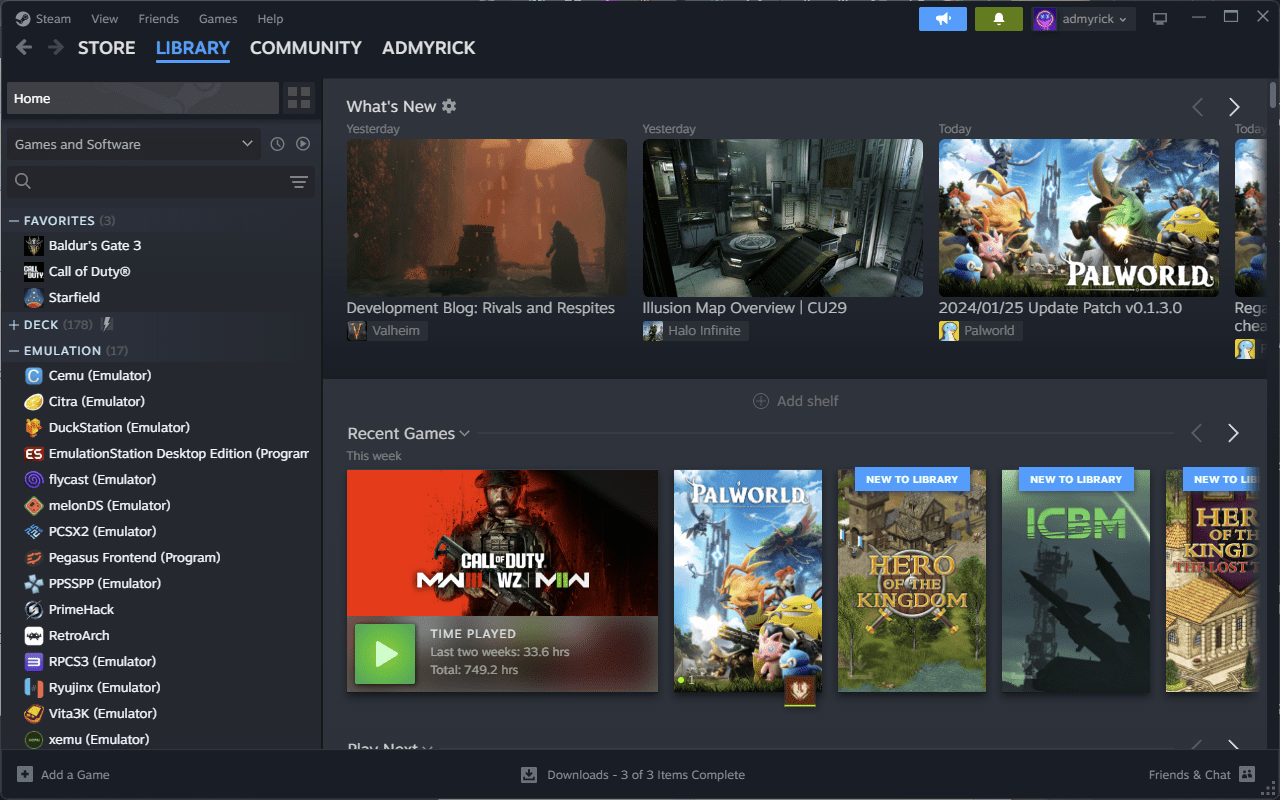Open the Help menu
1280x800 pixels.
[270, 19]
